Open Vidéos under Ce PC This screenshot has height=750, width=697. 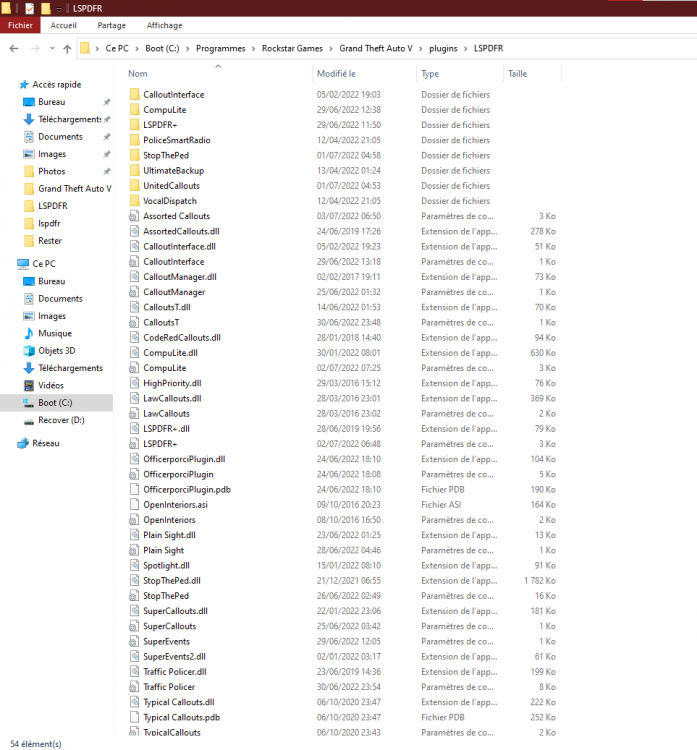tap(51, 386)
